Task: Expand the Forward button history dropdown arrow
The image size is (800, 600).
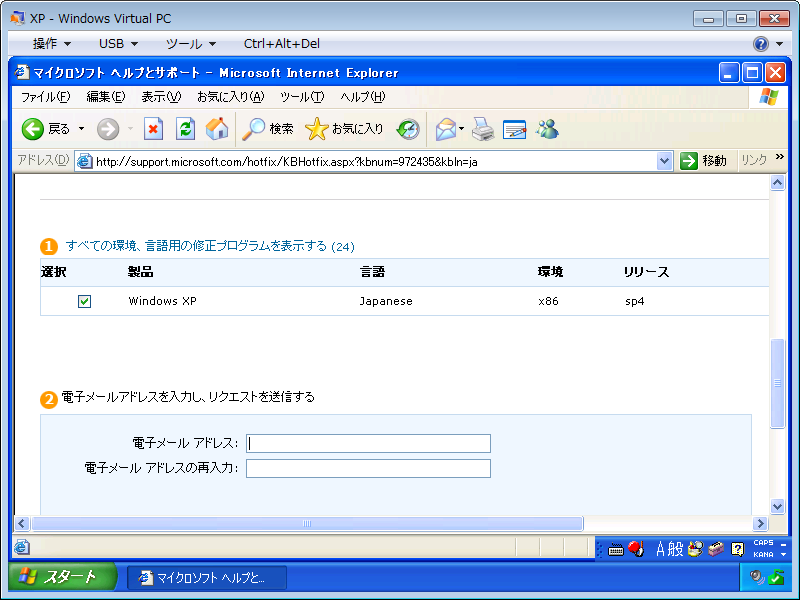Action: click(x=130, y=129)
